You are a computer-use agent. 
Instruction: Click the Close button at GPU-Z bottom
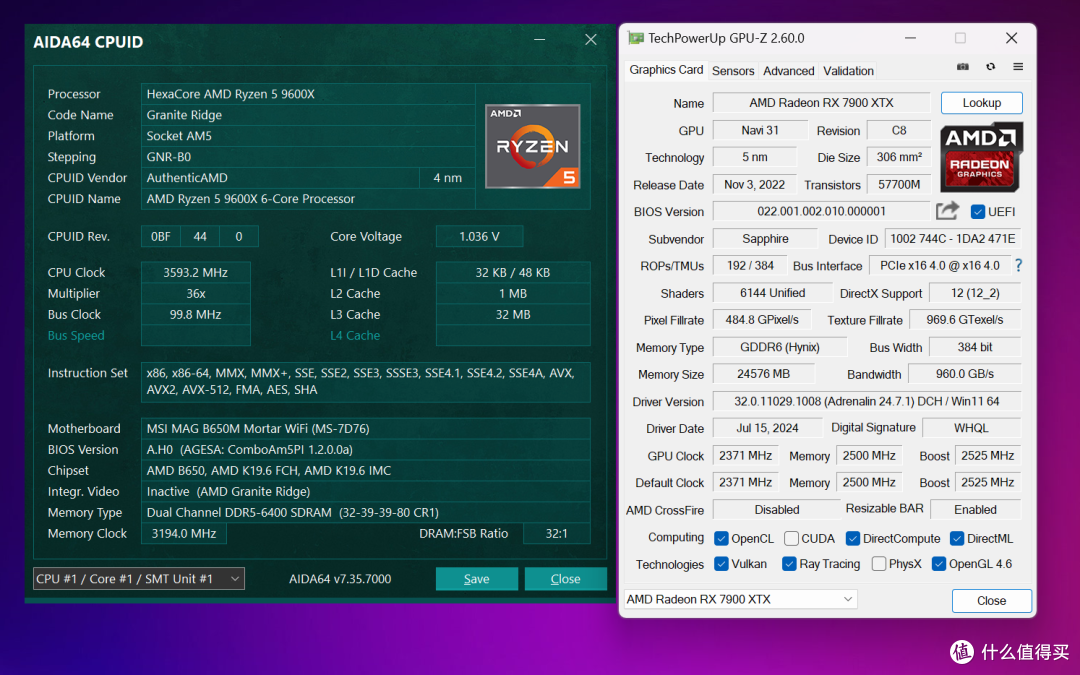991,601
